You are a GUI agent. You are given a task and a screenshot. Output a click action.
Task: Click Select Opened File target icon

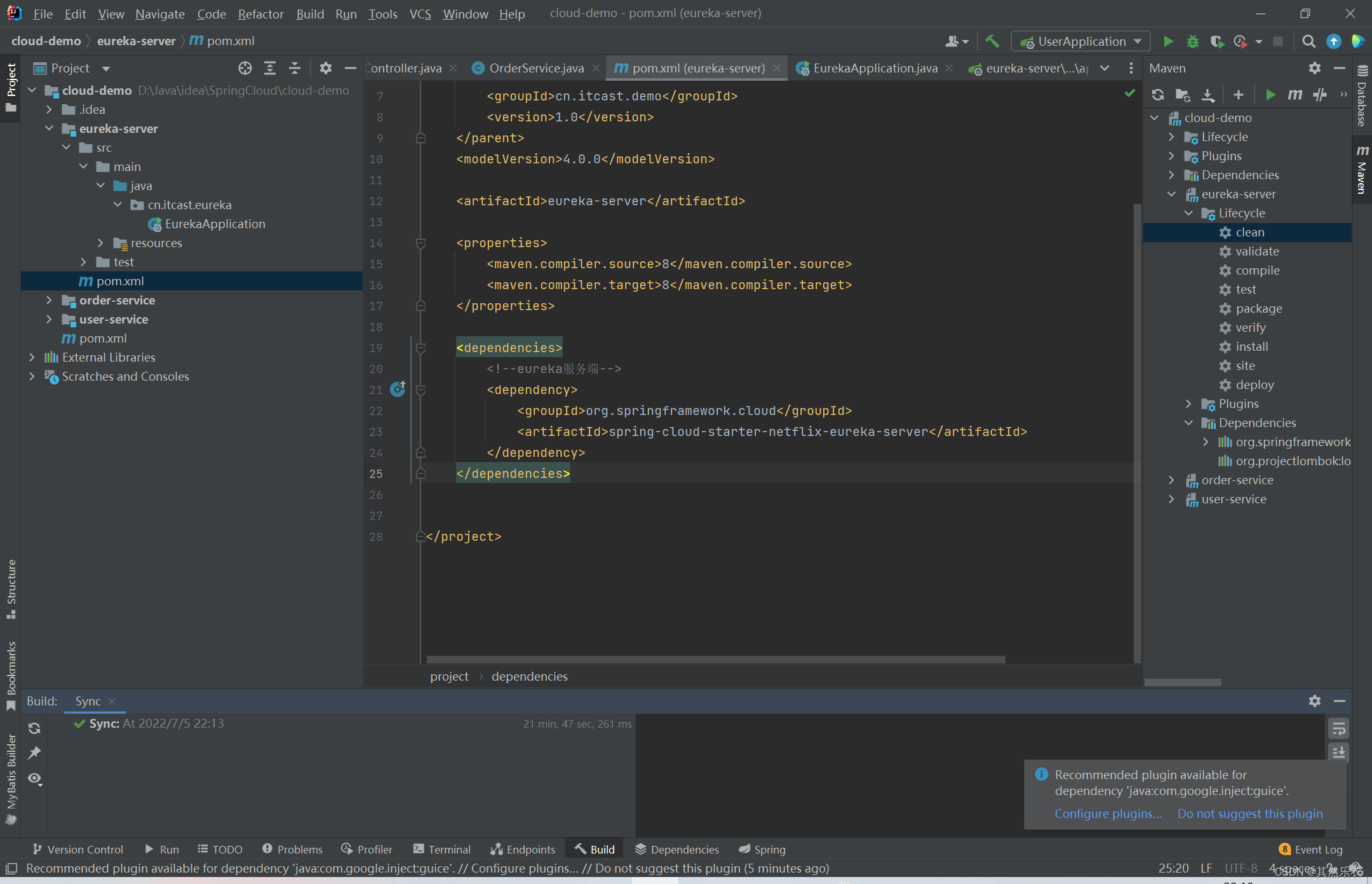[245, 68]
